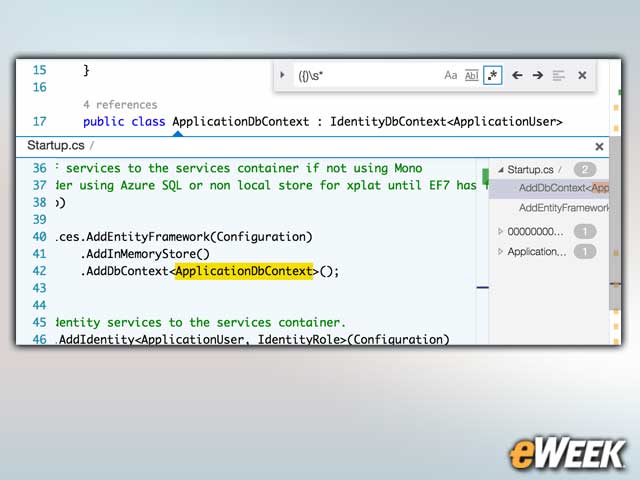
Task: Close the Startup.cs peek view
Action: pos(599,147)
